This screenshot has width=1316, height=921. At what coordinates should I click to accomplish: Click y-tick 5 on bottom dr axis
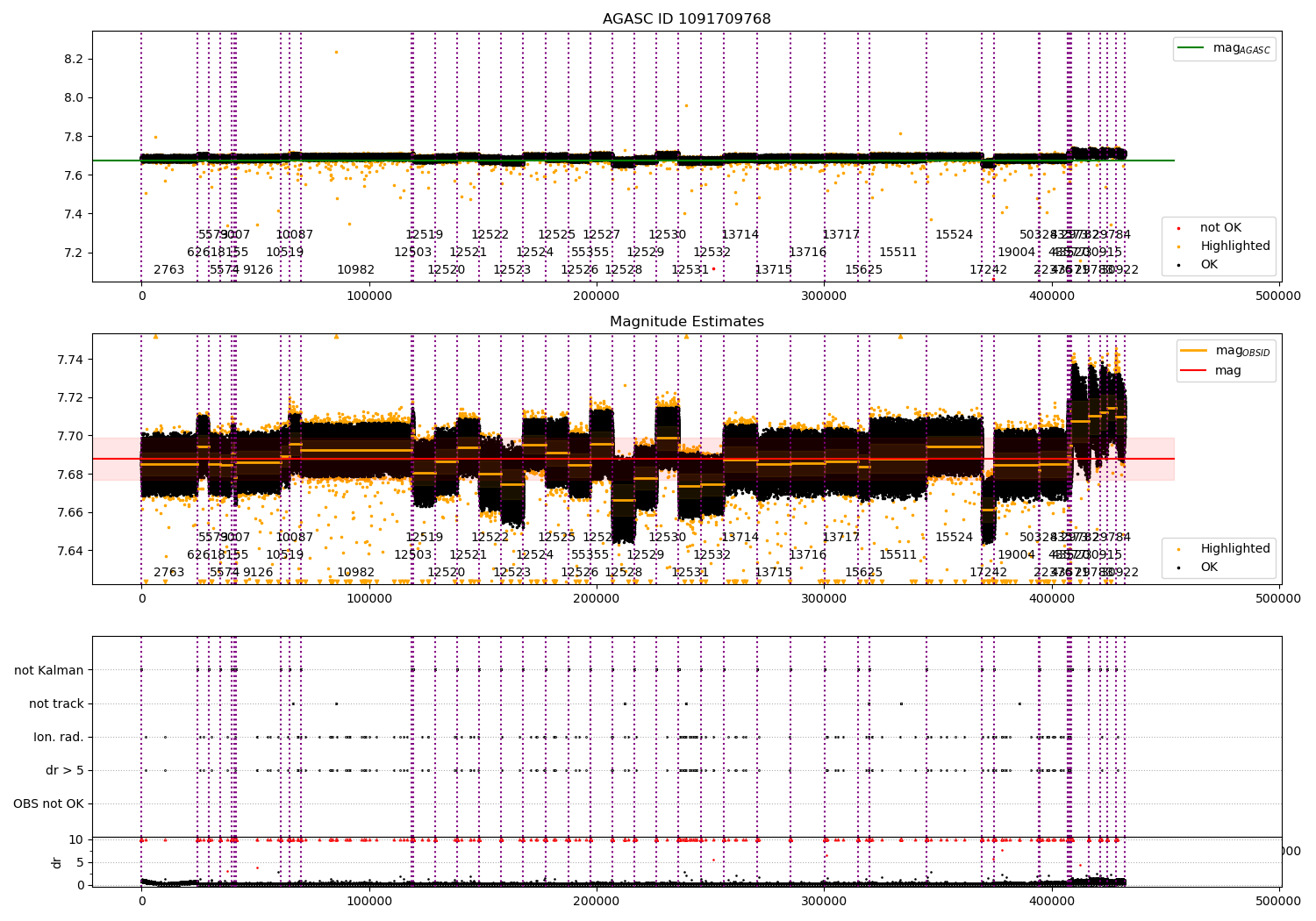[x=81, y=862]
